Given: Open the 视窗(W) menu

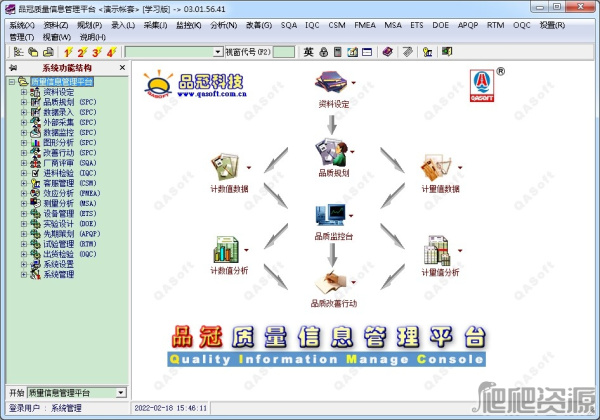Looking at the screenshot, I should pyautogui.click(x=57, y=37).
